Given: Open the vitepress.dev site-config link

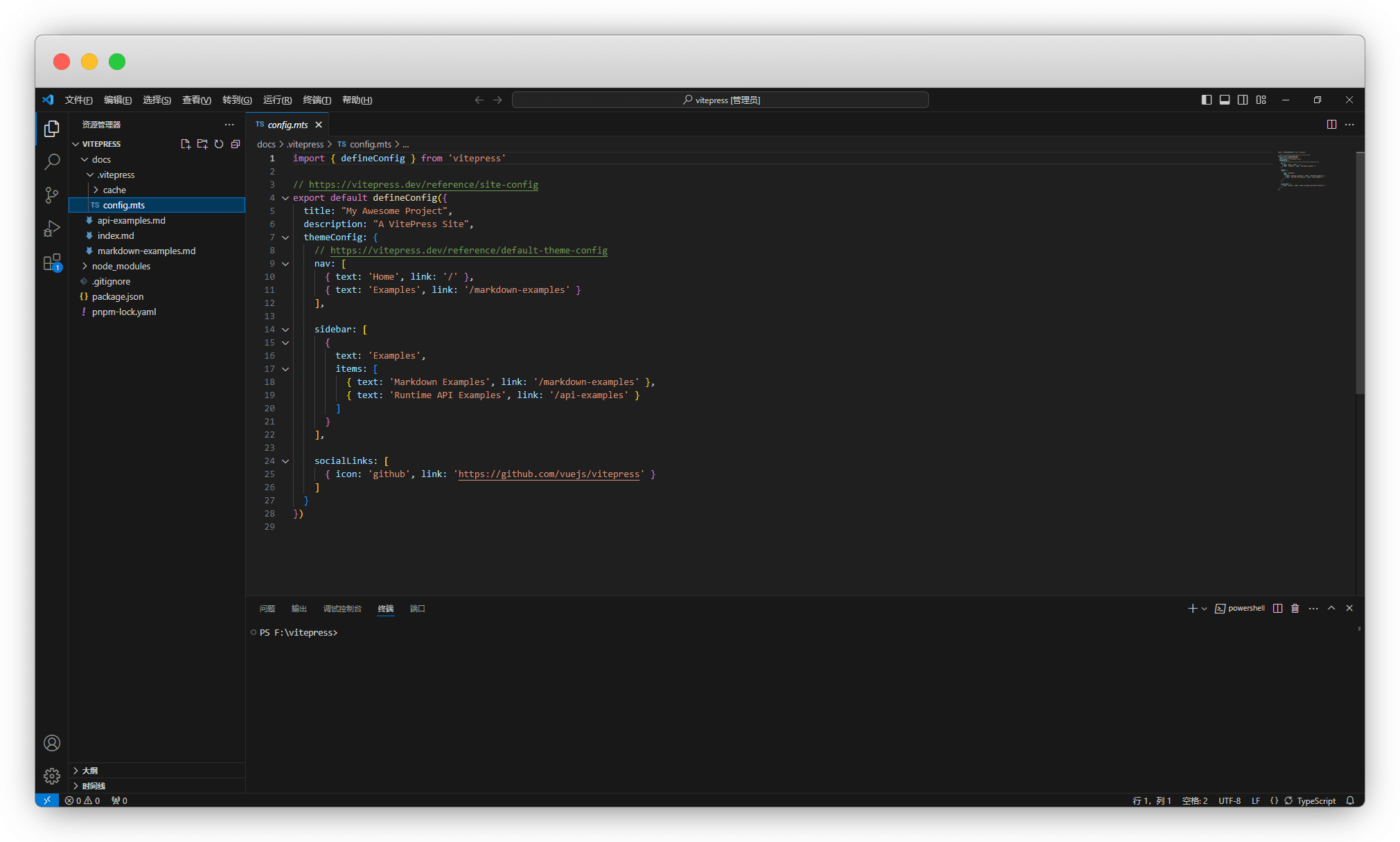Looking at the screenshot, I should (423, 184).
